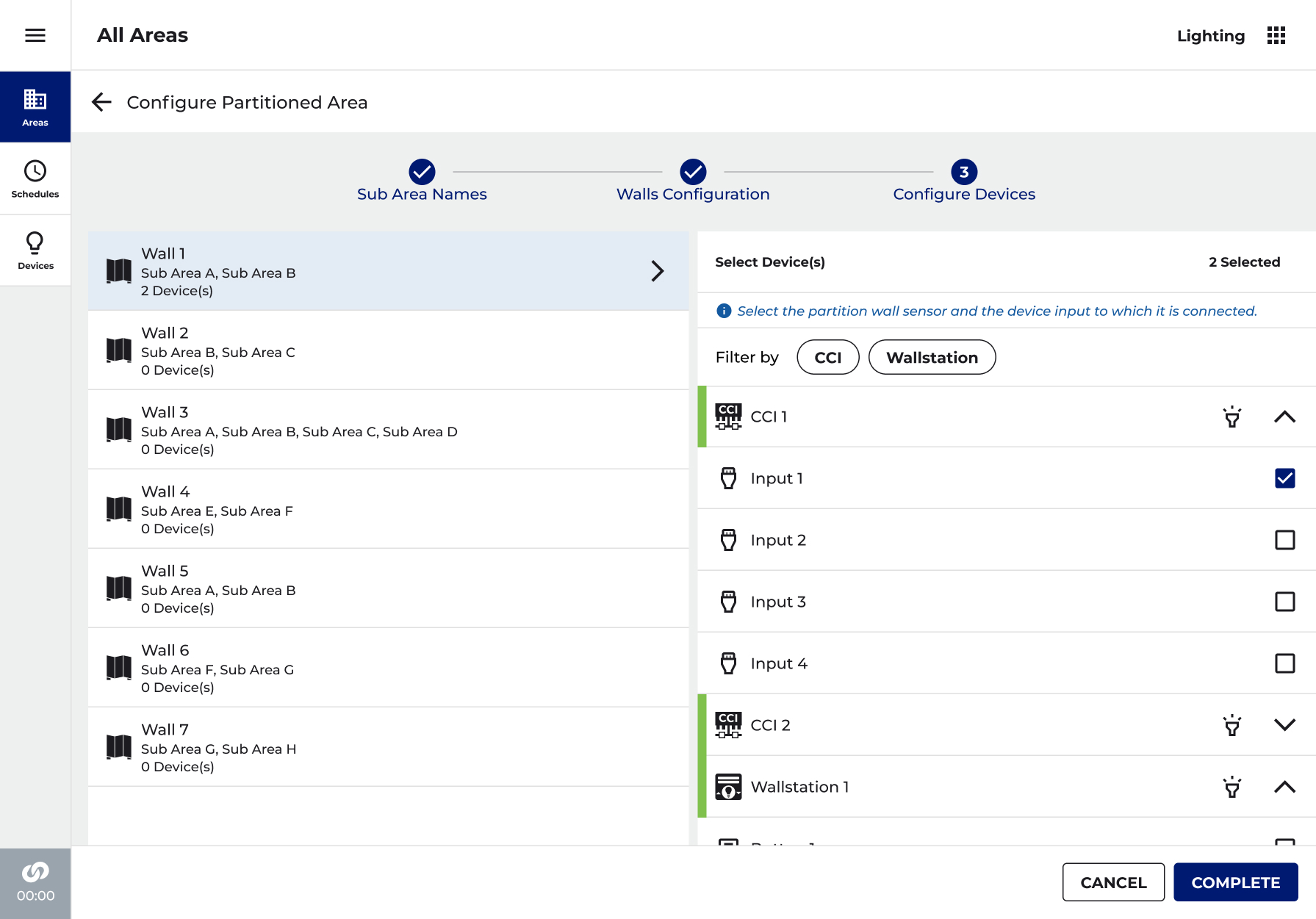This screenshot has height=919, width=1316.
Task: Click the Wall 4 partition icon
Action: 119,508
